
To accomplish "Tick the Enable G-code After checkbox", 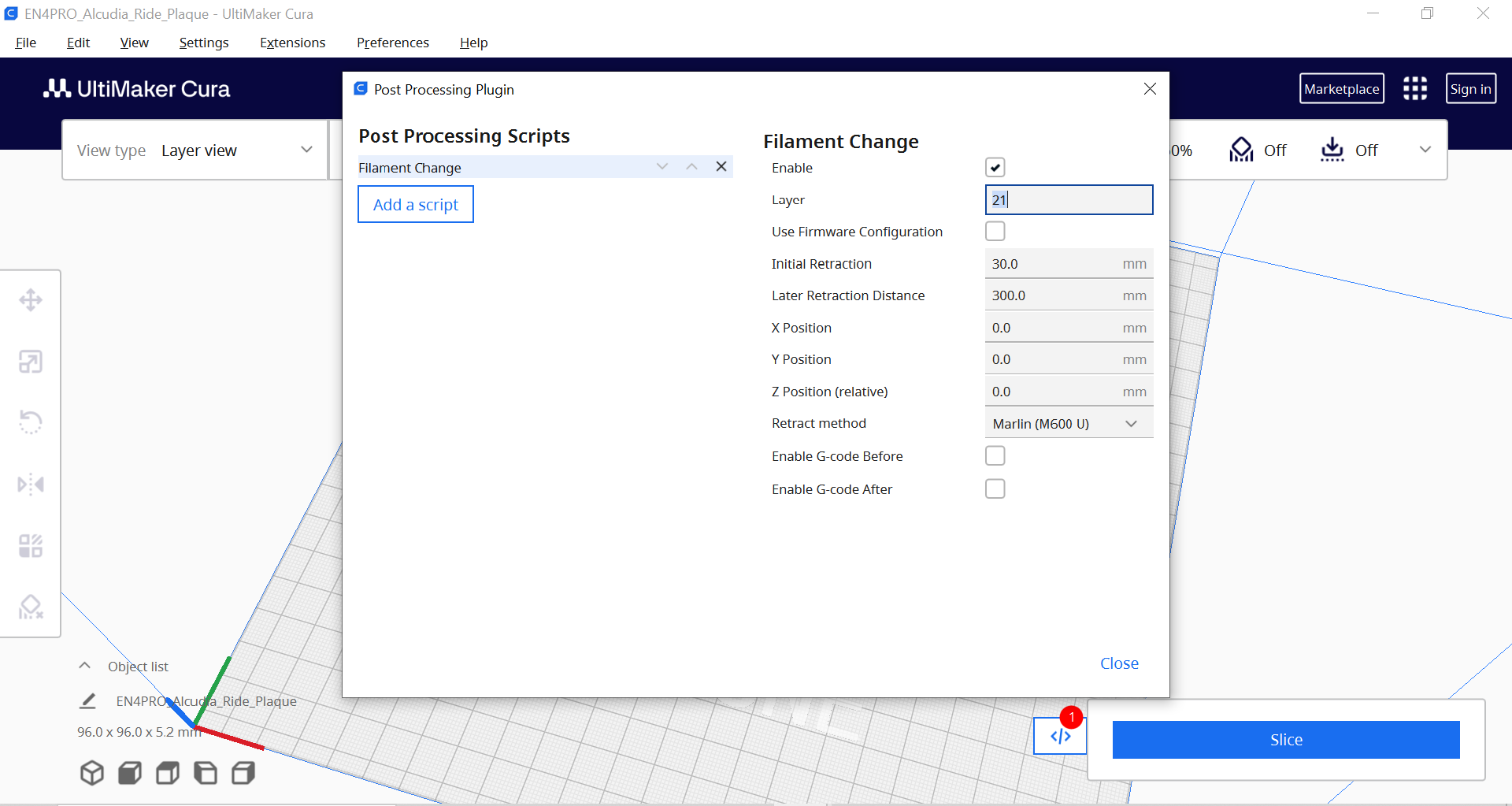I will tap(995, 489).
